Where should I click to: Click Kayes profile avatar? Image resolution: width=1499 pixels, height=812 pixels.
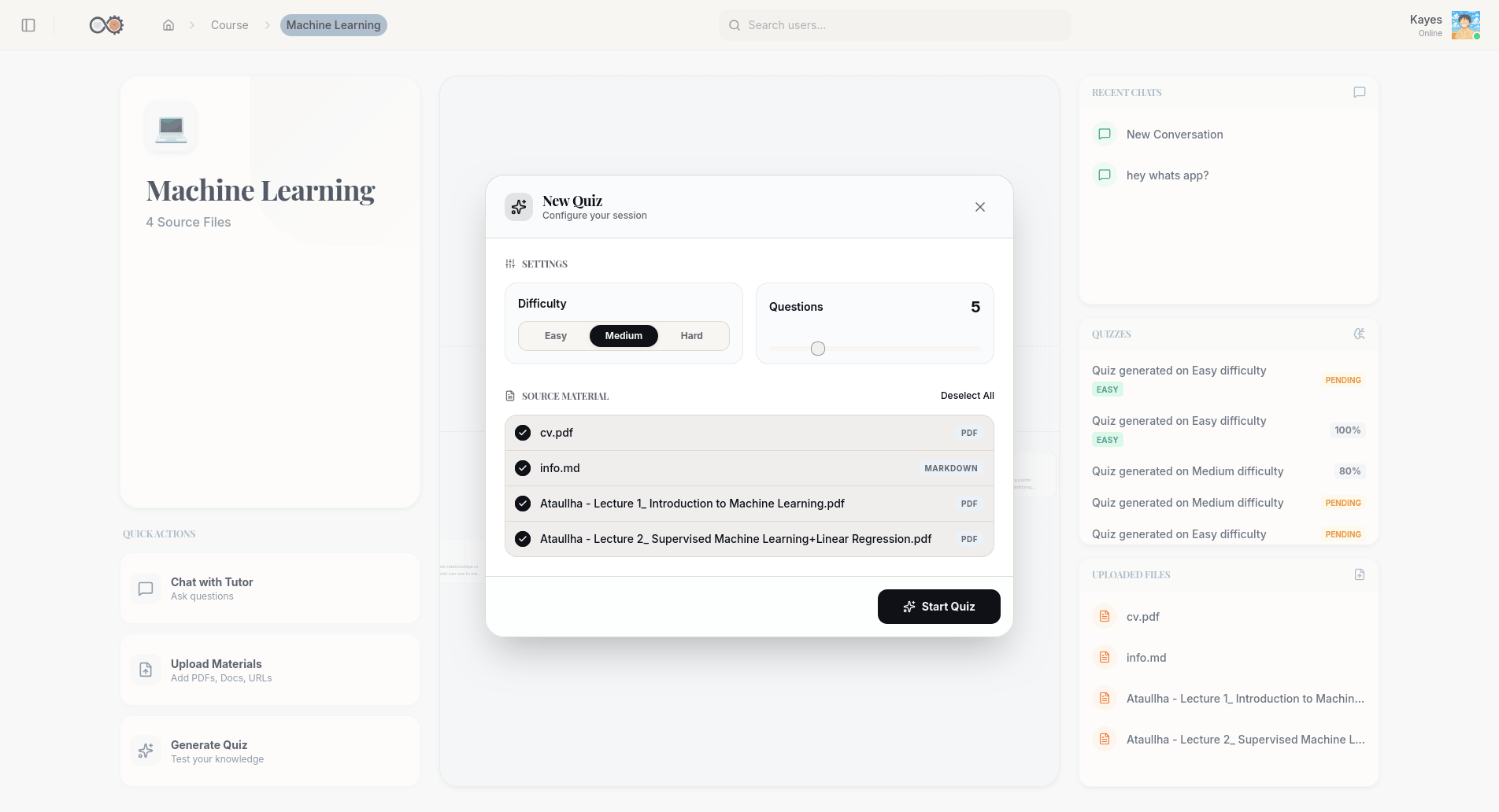1465,25
